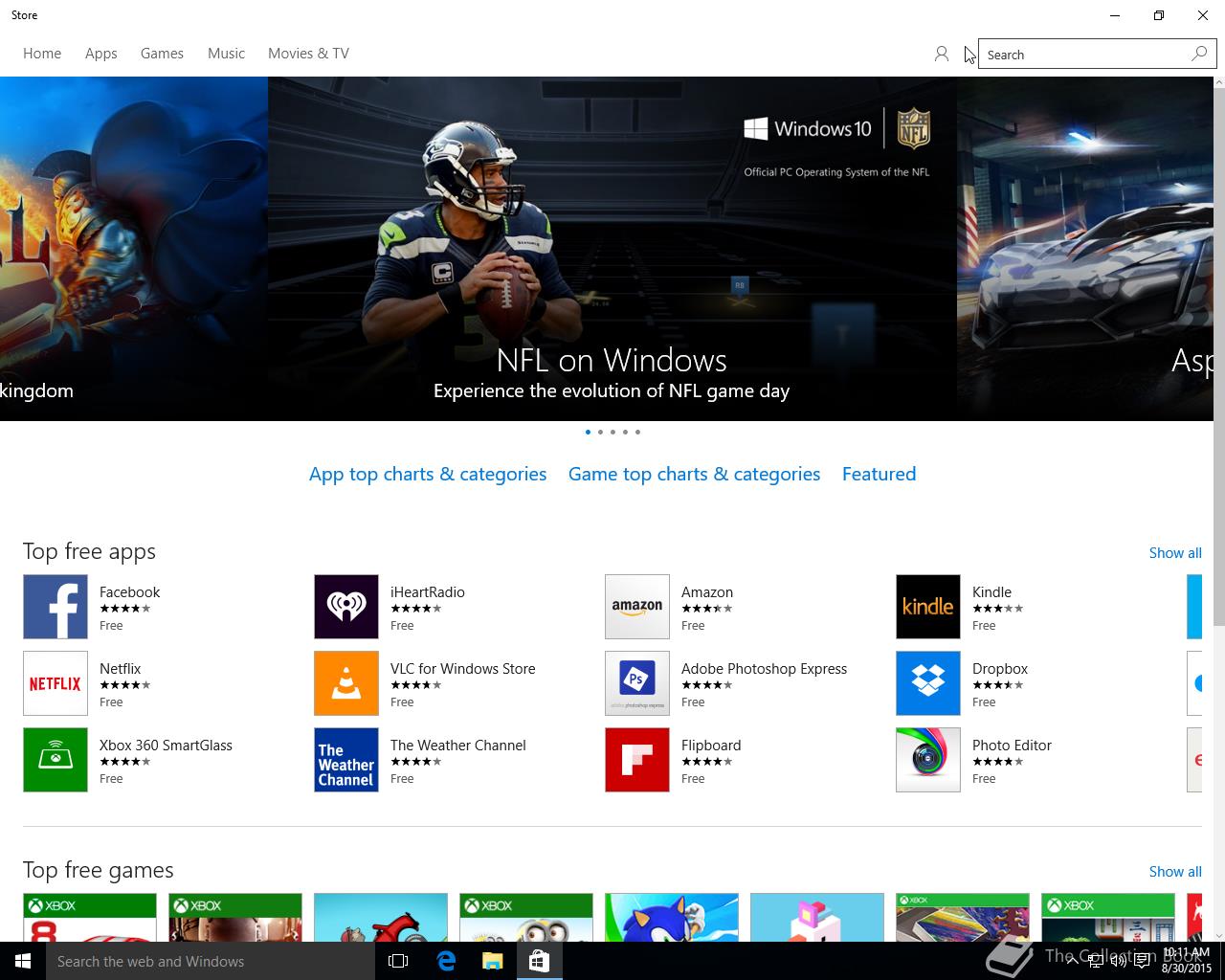The image size is (1225, 980).
Task: Open App top charts & categories
Action: coord(428,474)
